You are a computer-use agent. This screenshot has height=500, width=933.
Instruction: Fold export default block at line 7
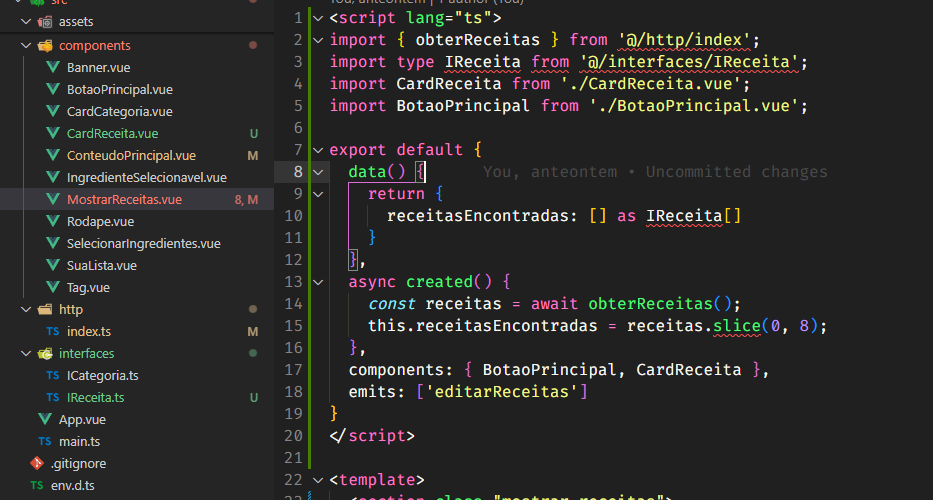tap(318, 150)
